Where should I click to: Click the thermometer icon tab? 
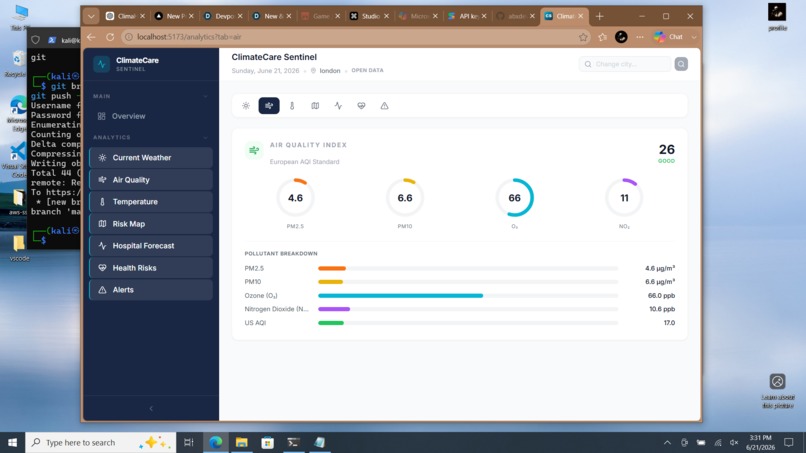click(x=292, y=106)
